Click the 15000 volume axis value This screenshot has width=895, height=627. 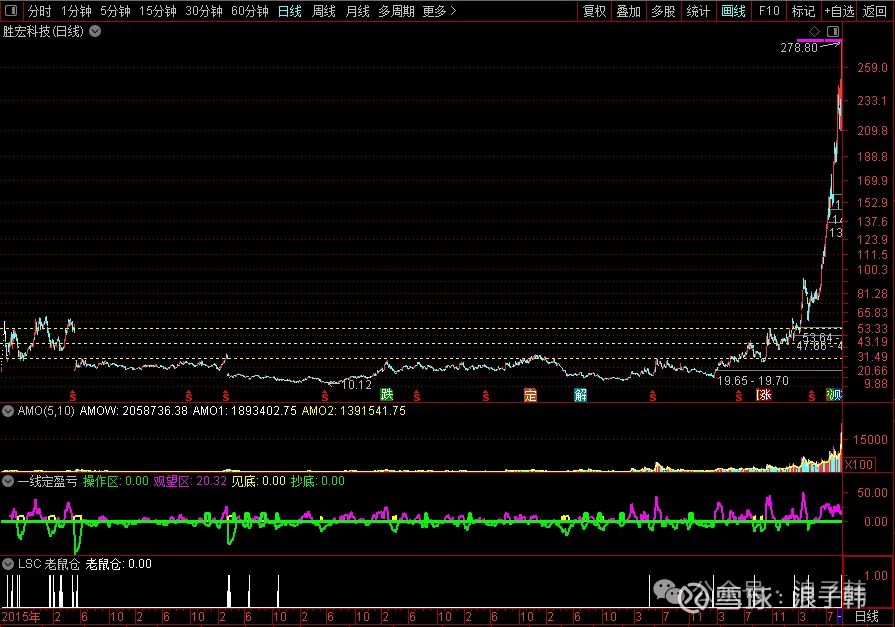pyautogui.click(x=870, y=440)
